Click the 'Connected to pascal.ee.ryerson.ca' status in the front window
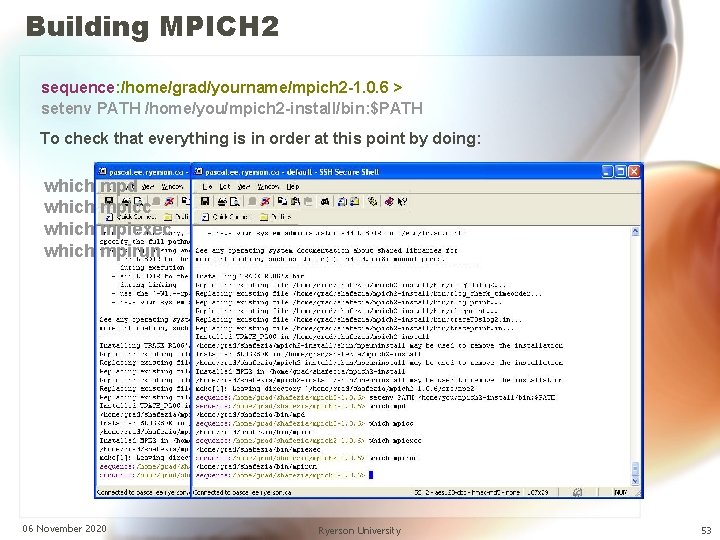Screen dimensions: 720x540 pyautogui.click(x=242, y=492)
